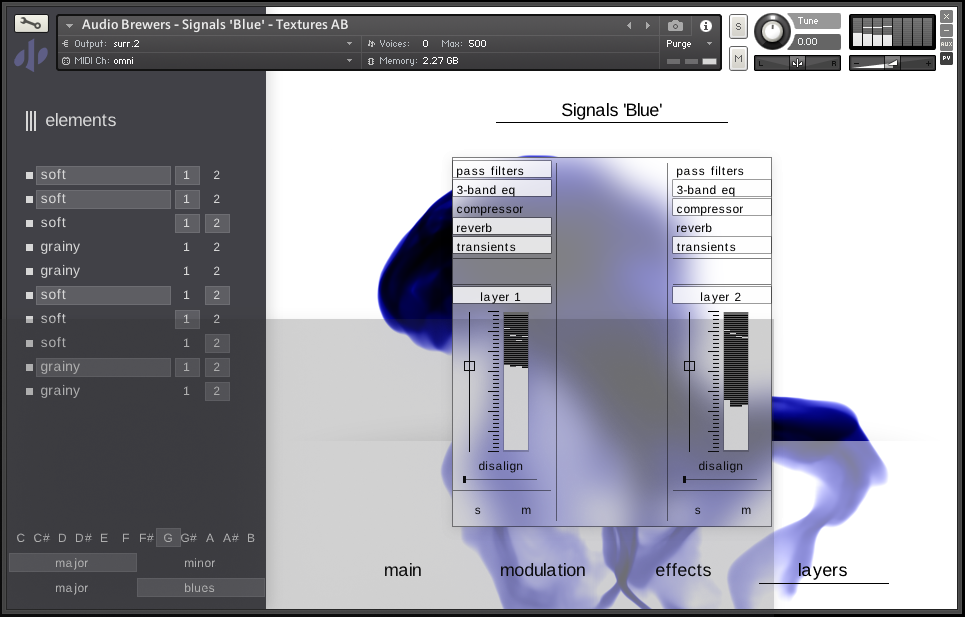
Task: Click the layer 2 volume fader handle
Action: (x=689, y=366)
